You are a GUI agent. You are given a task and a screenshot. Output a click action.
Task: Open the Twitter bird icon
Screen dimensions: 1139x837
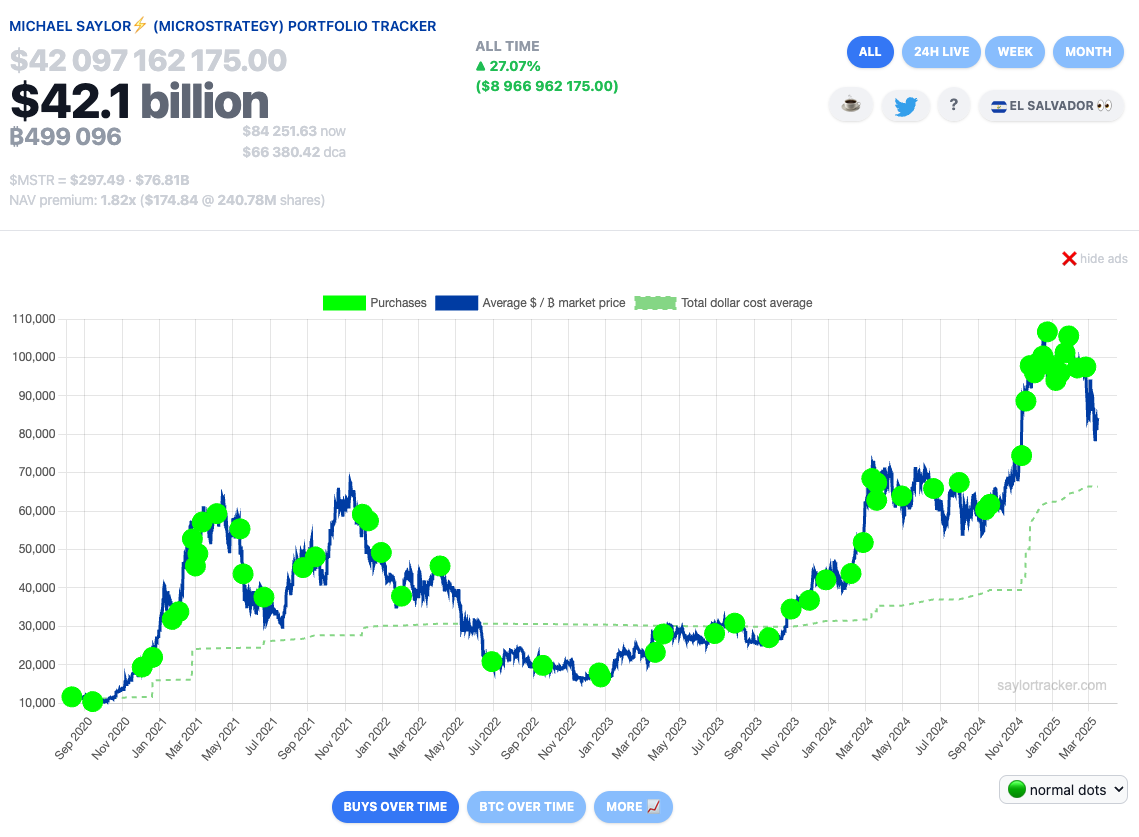[906, 105]
